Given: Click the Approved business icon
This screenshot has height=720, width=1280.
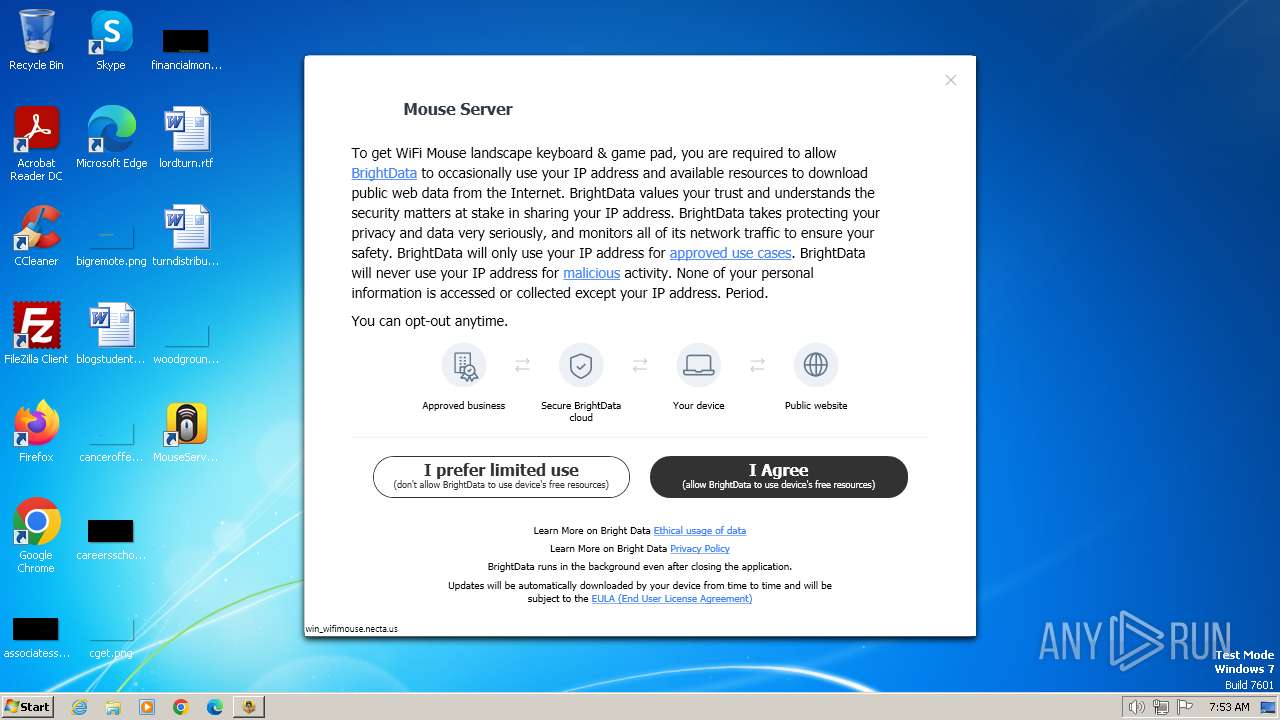Looking at the screenshot, I should coord(464,365).
